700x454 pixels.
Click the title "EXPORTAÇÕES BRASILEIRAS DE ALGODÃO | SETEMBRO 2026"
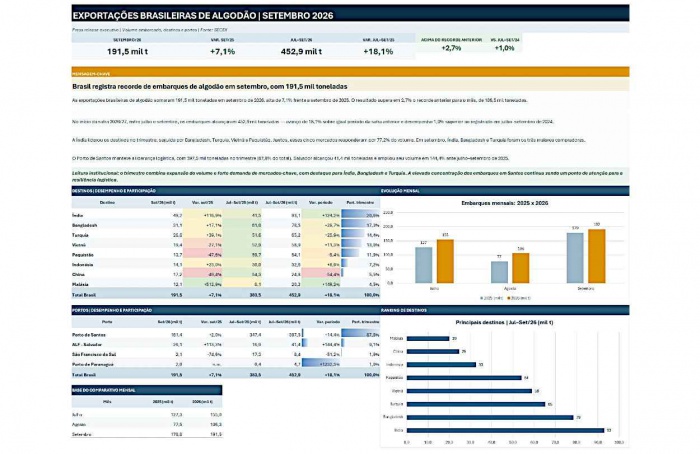point(203,16)
